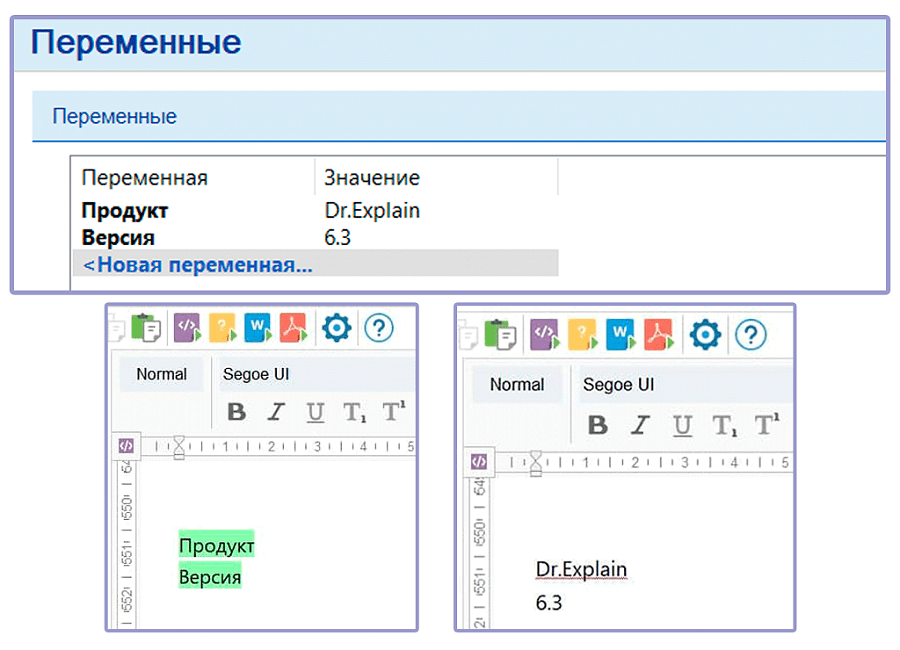This screenshot has width=900, height=650.
Task: Click the green 'Продукт' placeholder in the editor
Action: (x=216, y=545)
